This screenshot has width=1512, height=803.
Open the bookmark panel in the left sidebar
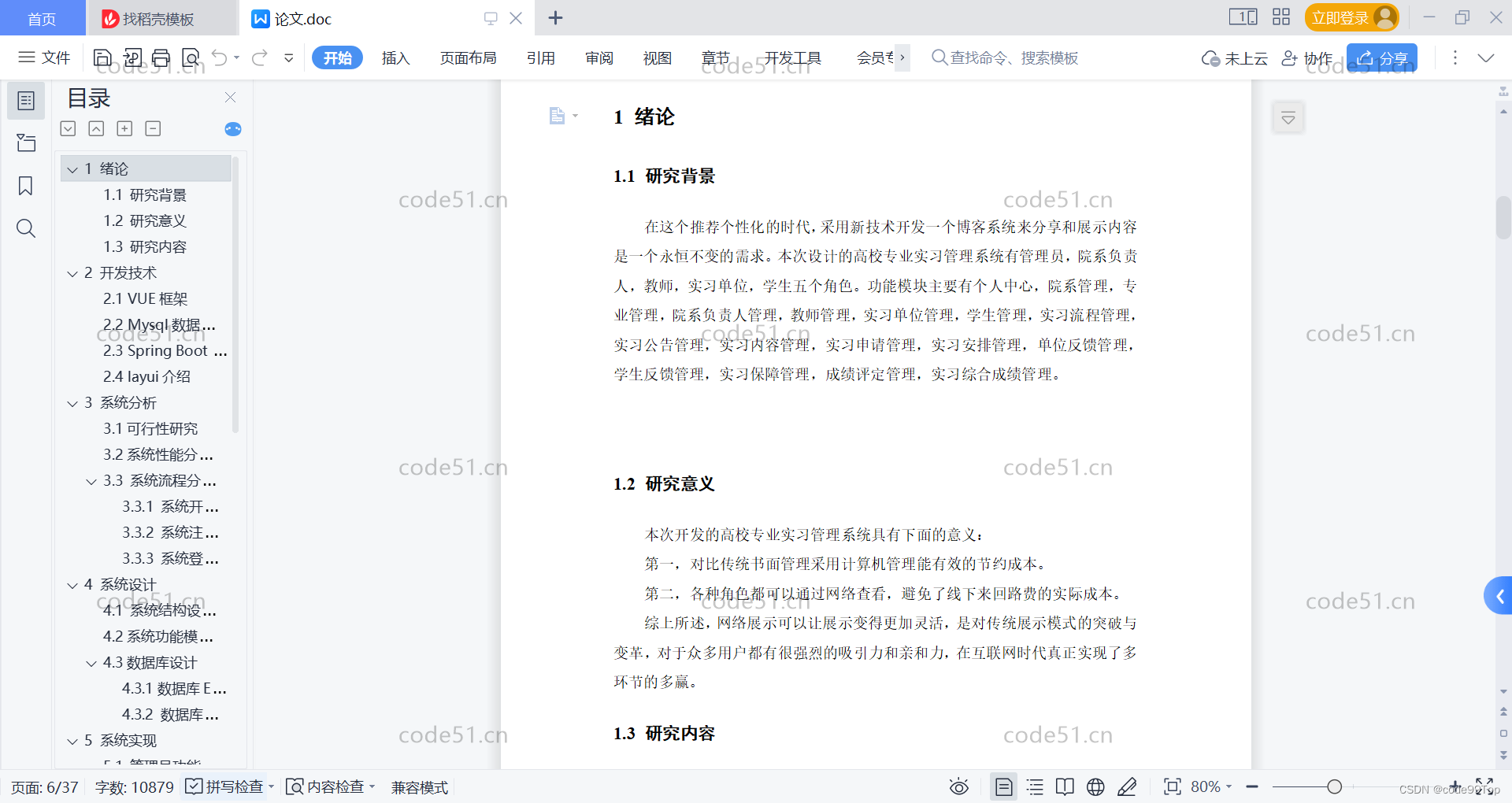pyautogui.click(x=26, y=186)
